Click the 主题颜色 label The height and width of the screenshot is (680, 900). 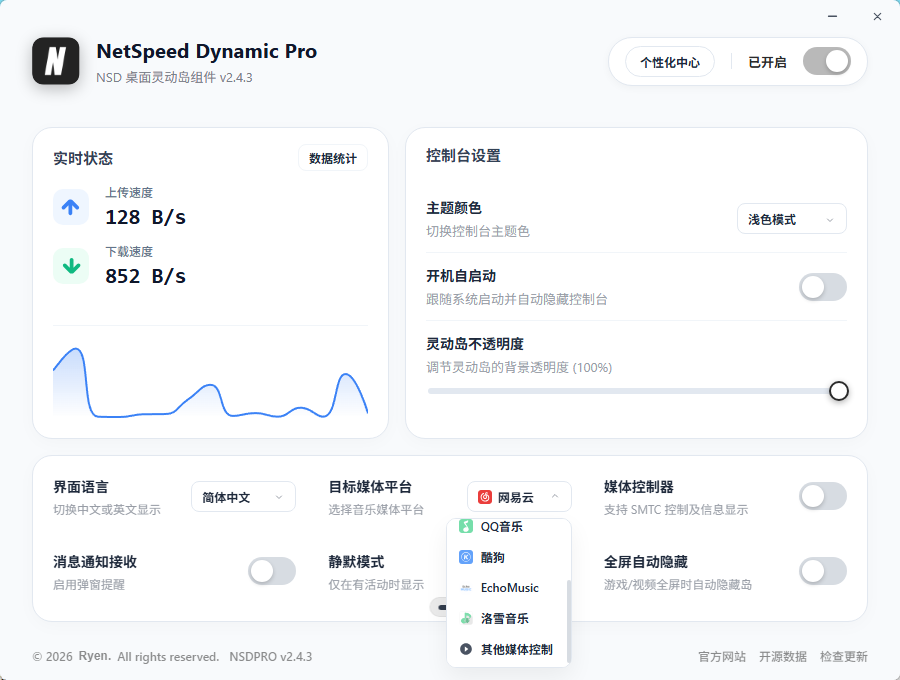(453, 208)
